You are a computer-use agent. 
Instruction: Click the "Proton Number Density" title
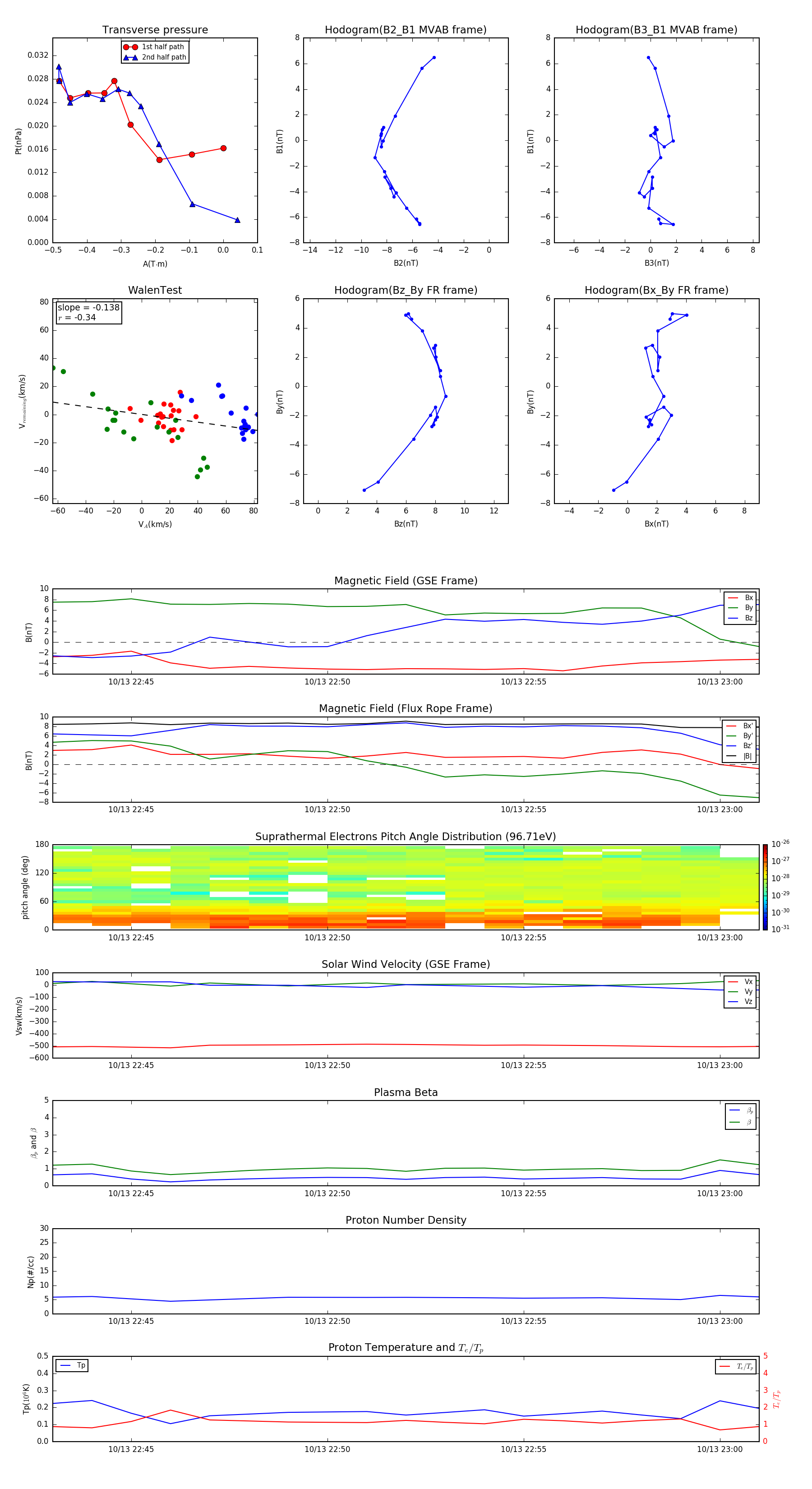point(406,1220)
